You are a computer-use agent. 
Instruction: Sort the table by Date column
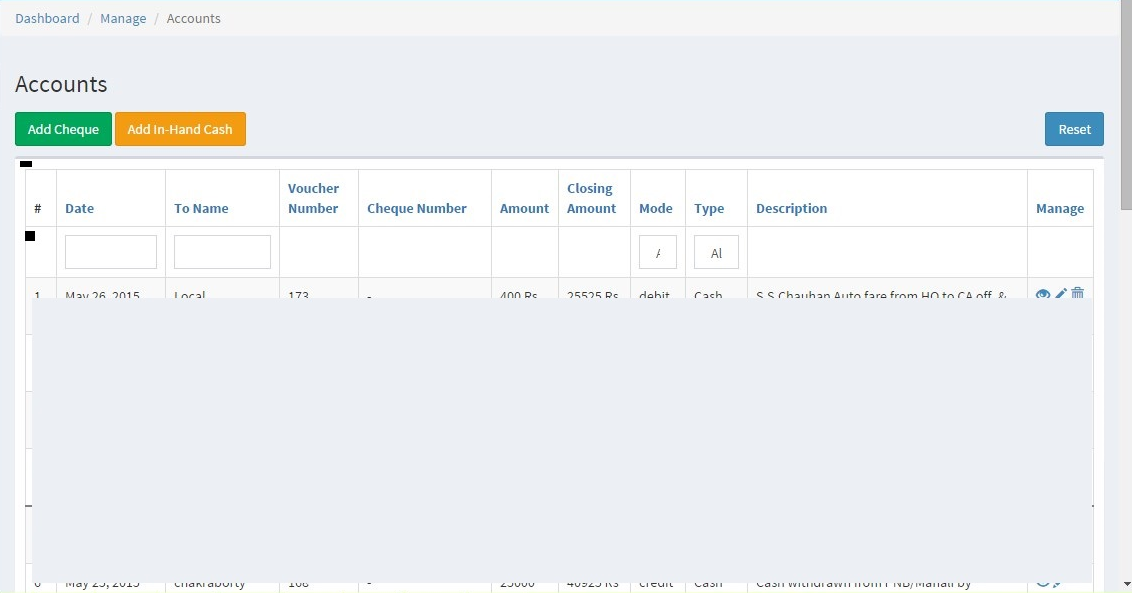coord(79,208)
